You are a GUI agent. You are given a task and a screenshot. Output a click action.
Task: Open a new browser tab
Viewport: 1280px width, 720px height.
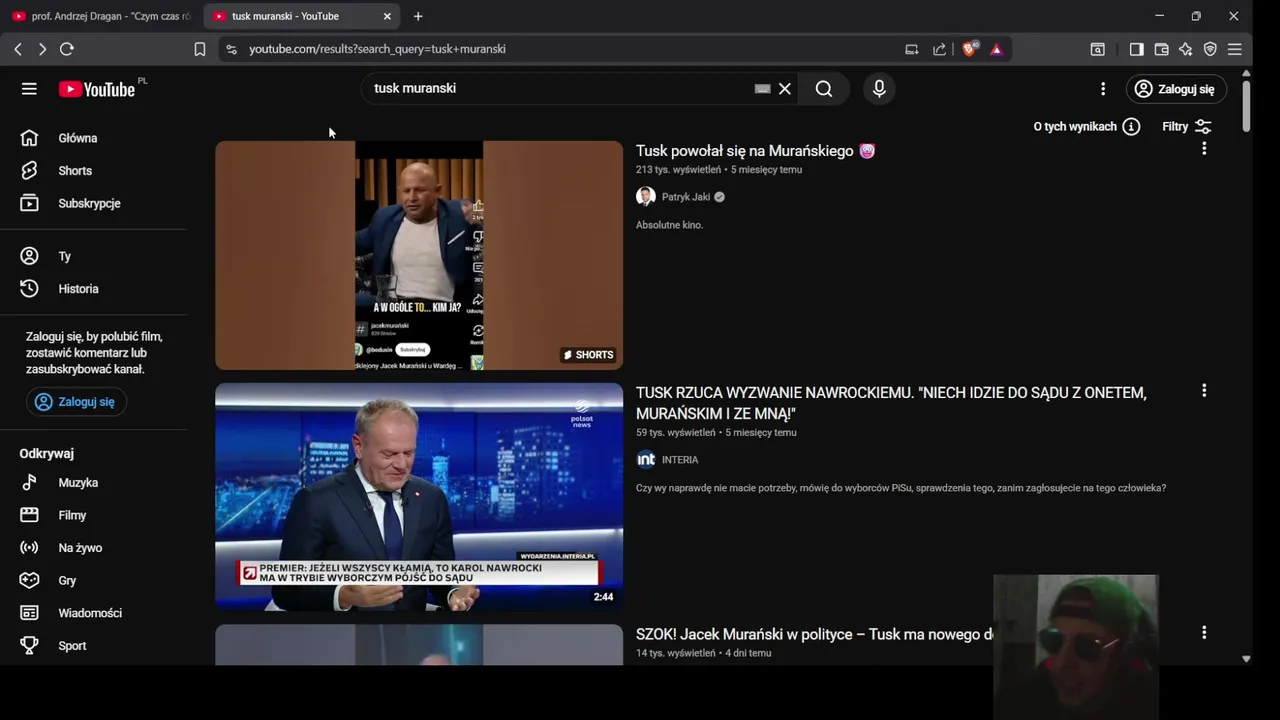pos(418,16)
